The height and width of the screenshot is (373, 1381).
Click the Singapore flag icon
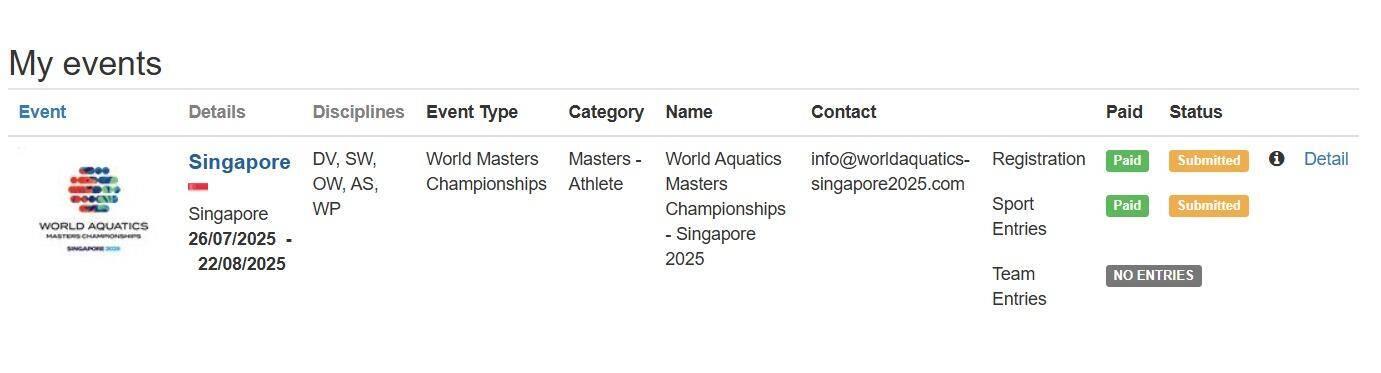[x=198, y=187]
